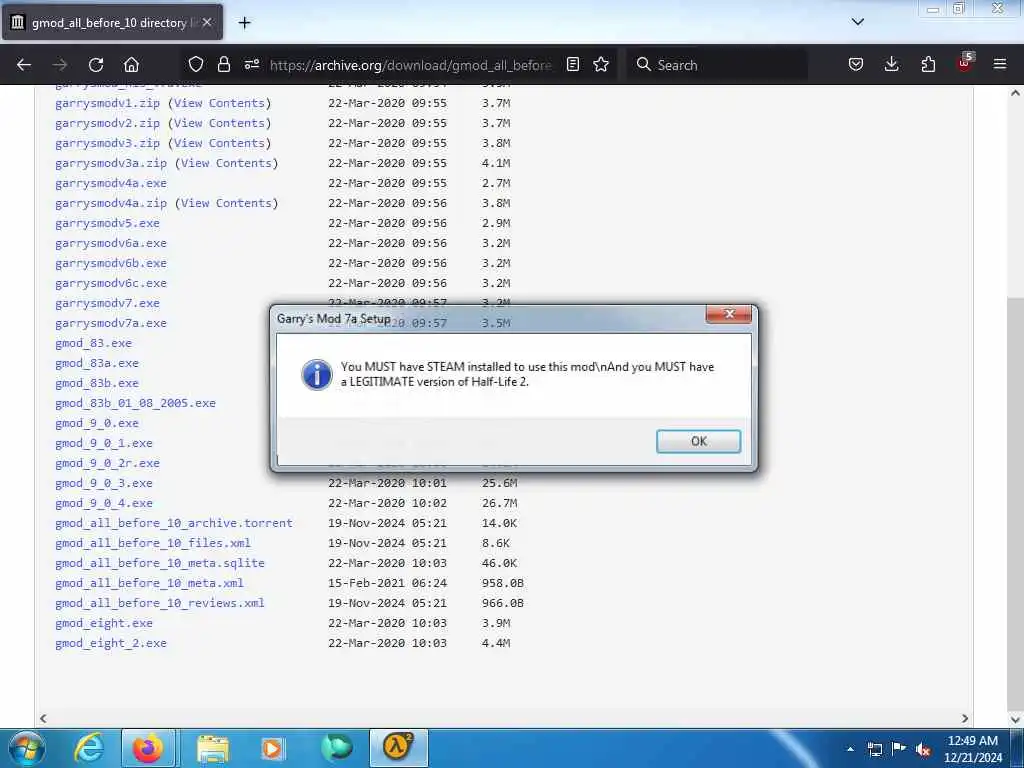Open gmod_all_before_10_archive.torrent
The height and width of the screenshot is (768, 1024).
pyautogui.click(x=174, y=523)
